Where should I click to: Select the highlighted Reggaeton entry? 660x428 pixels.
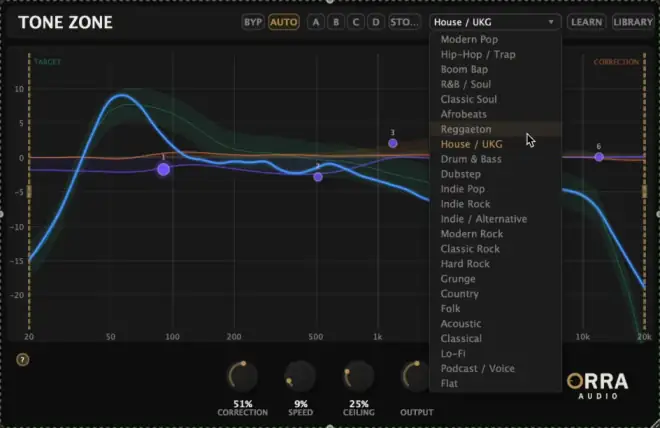[495, 129]
